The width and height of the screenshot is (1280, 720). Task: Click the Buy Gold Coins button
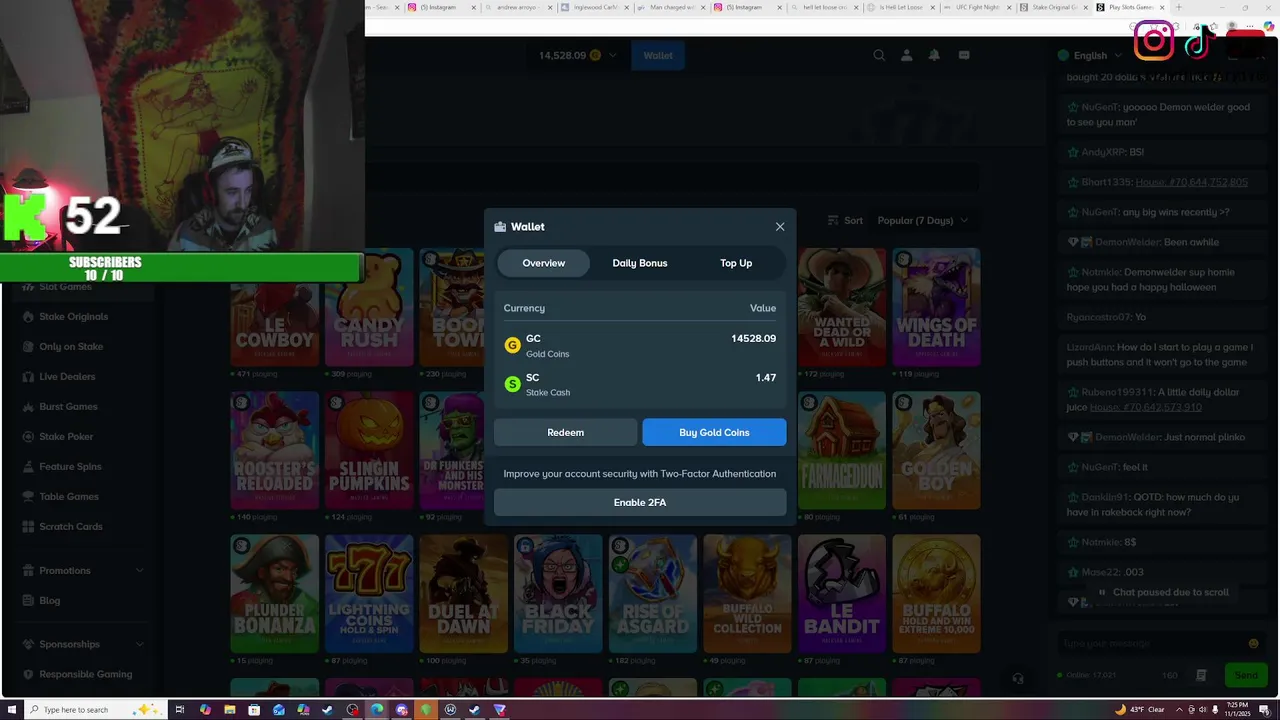coord(714,432)
